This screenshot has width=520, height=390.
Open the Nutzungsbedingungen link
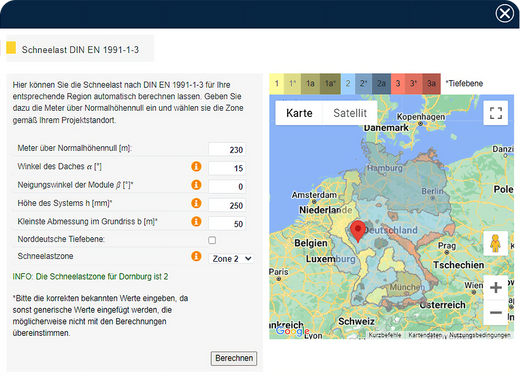click(x=480, y=335)
